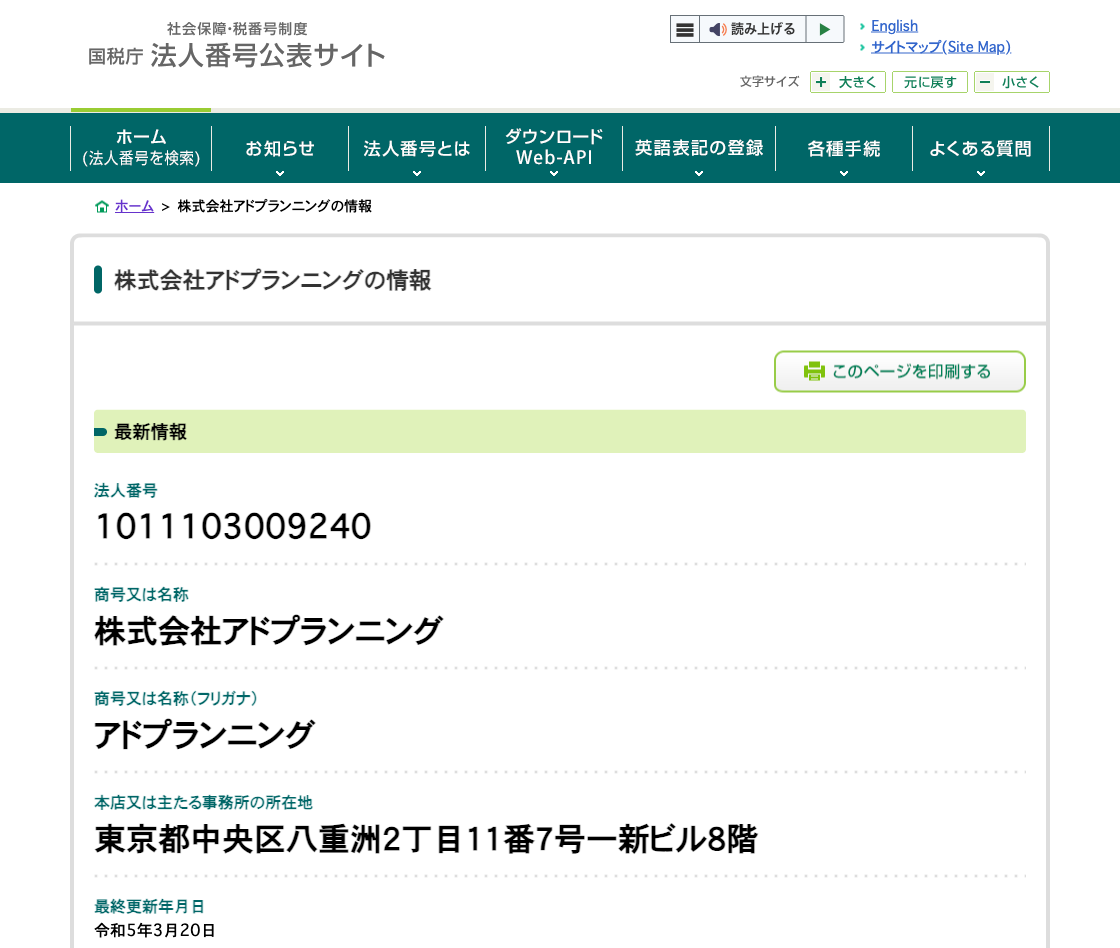The width and height of the screenshot is (1120, 948).
Task: Expand chevron under よくある質問
Action: (981, 174)
